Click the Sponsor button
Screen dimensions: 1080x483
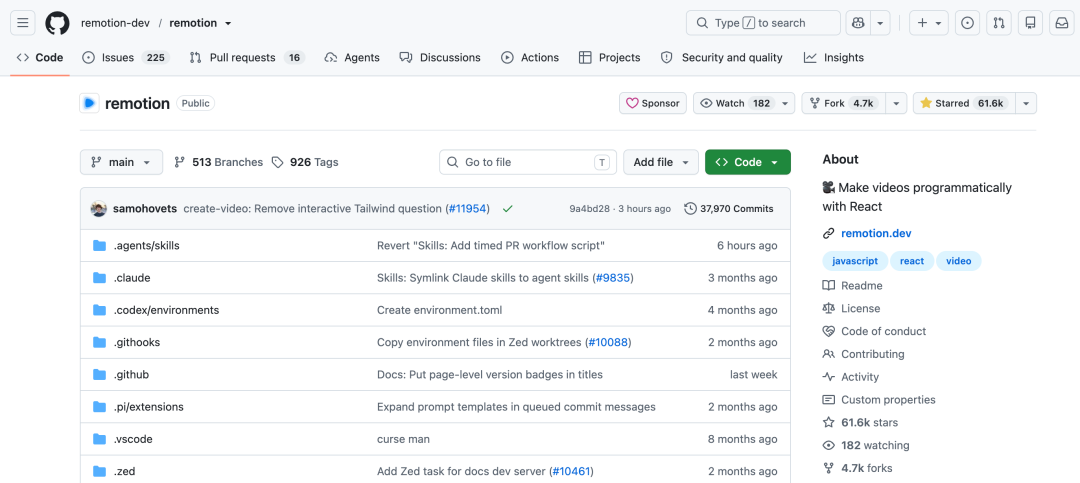click(653, 103)
